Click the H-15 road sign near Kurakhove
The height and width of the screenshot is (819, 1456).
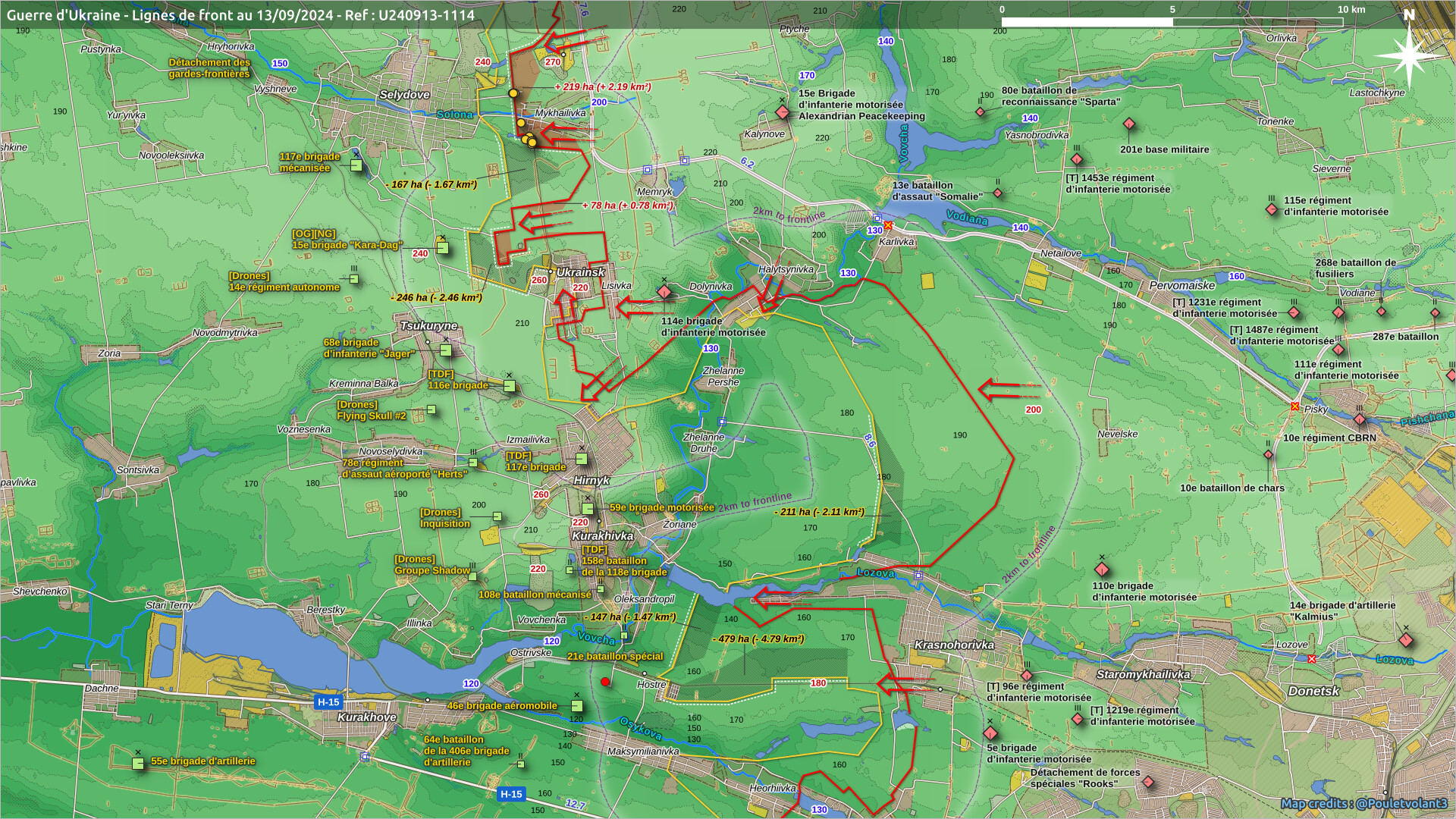point(328,702)
